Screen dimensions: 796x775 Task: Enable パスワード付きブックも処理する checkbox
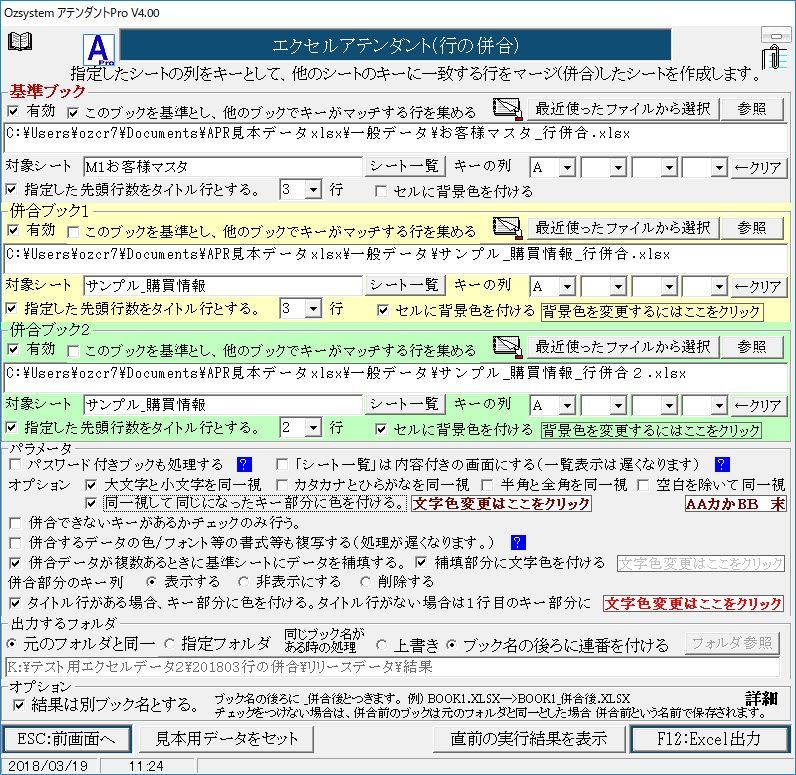point(15,464)
